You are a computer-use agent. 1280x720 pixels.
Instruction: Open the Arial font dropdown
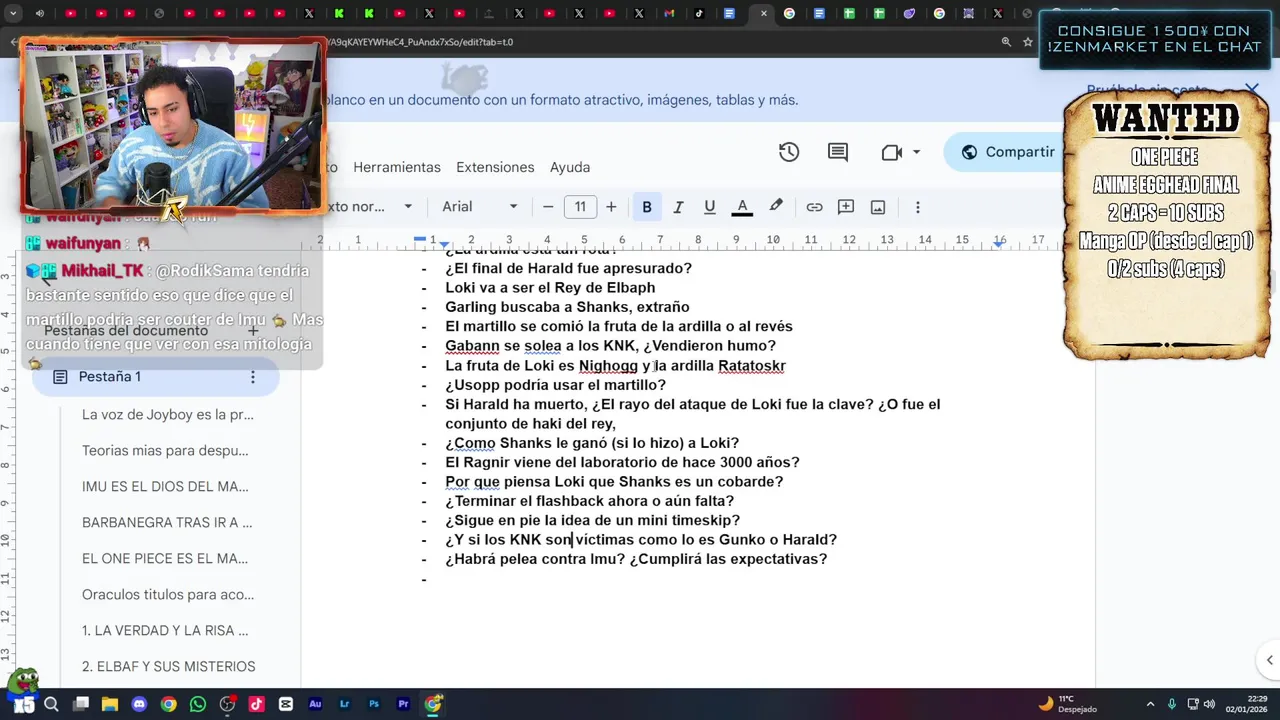pos(480,207)
